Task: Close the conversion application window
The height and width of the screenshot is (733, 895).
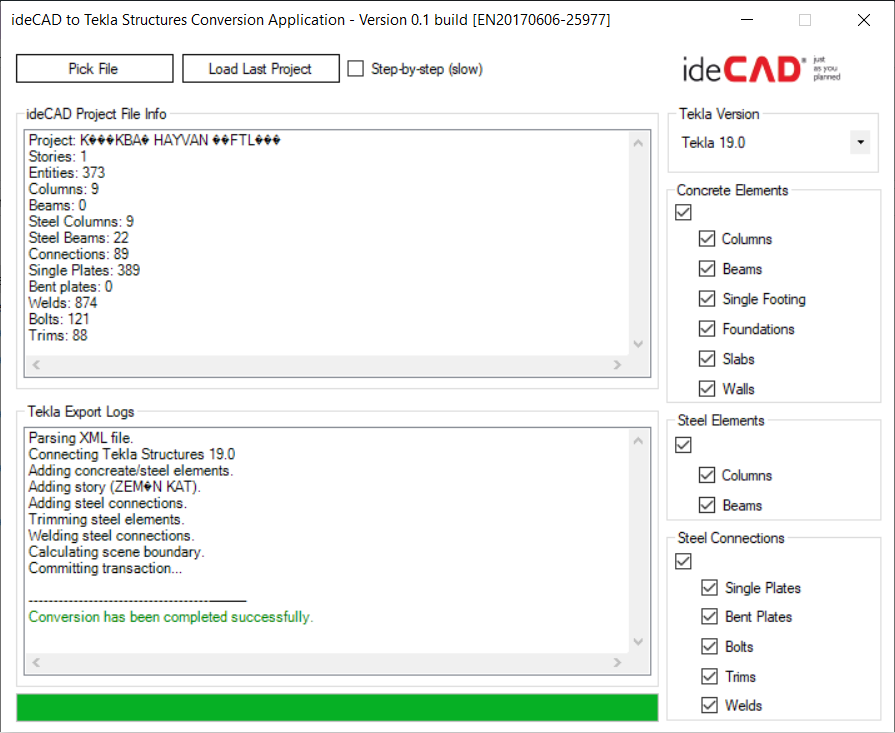Action: pos(864,20)
